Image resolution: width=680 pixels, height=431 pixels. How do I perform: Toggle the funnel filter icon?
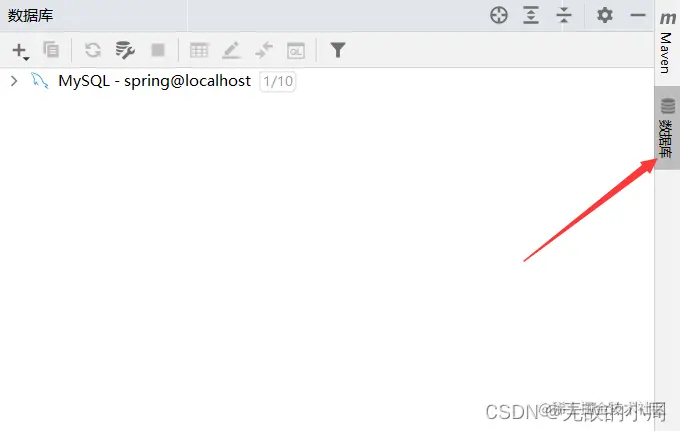(337, 50)
